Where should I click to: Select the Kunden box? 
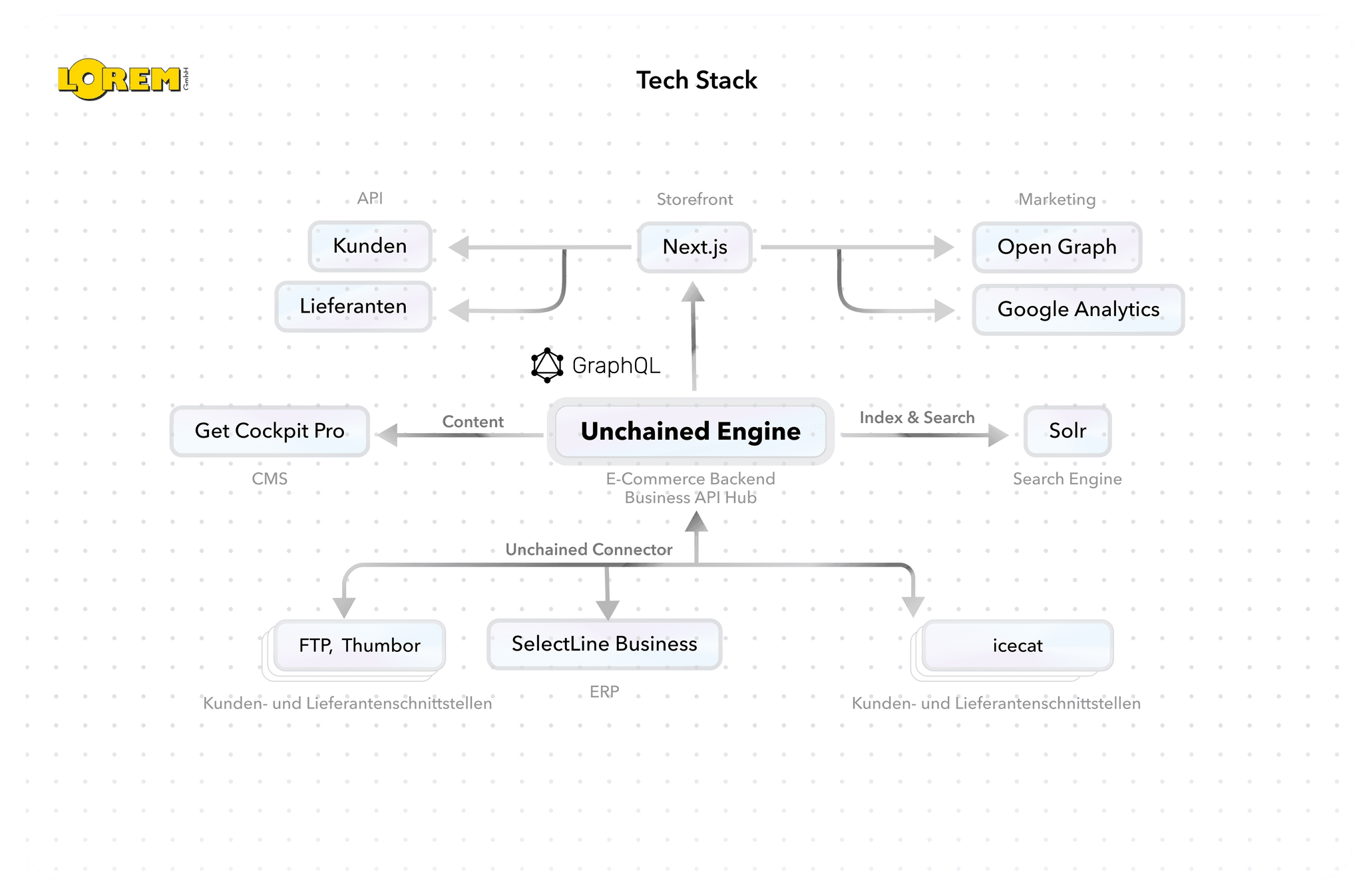(370, 246)
